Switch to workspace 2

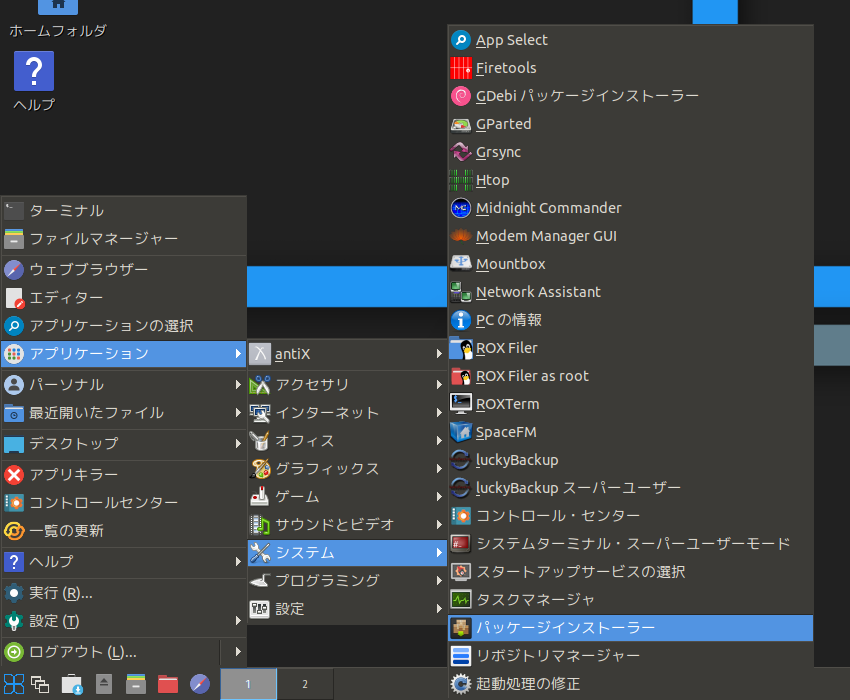coord(305,684)
